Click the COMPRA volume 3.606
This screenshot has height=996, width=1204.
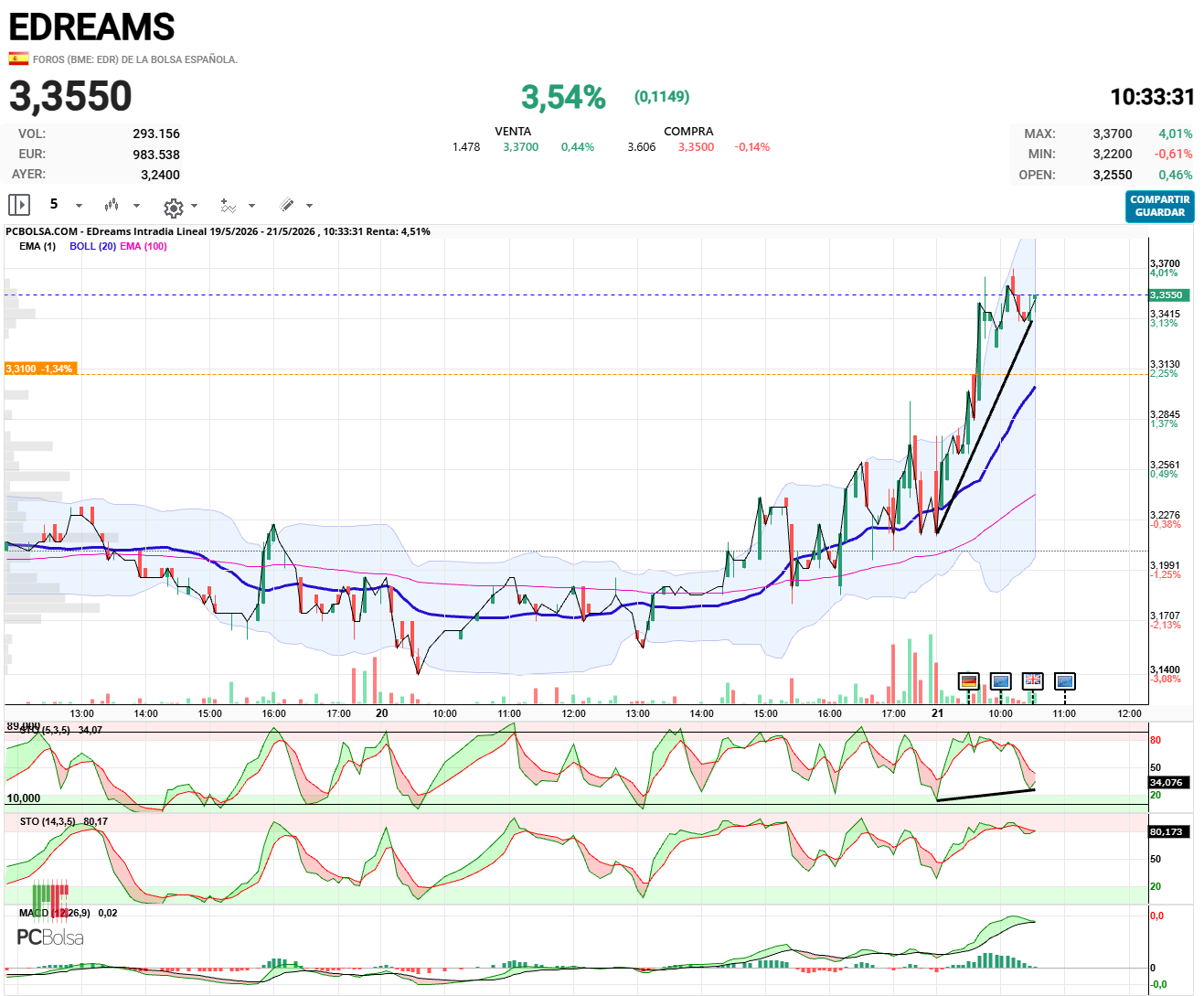coord(642,146)
